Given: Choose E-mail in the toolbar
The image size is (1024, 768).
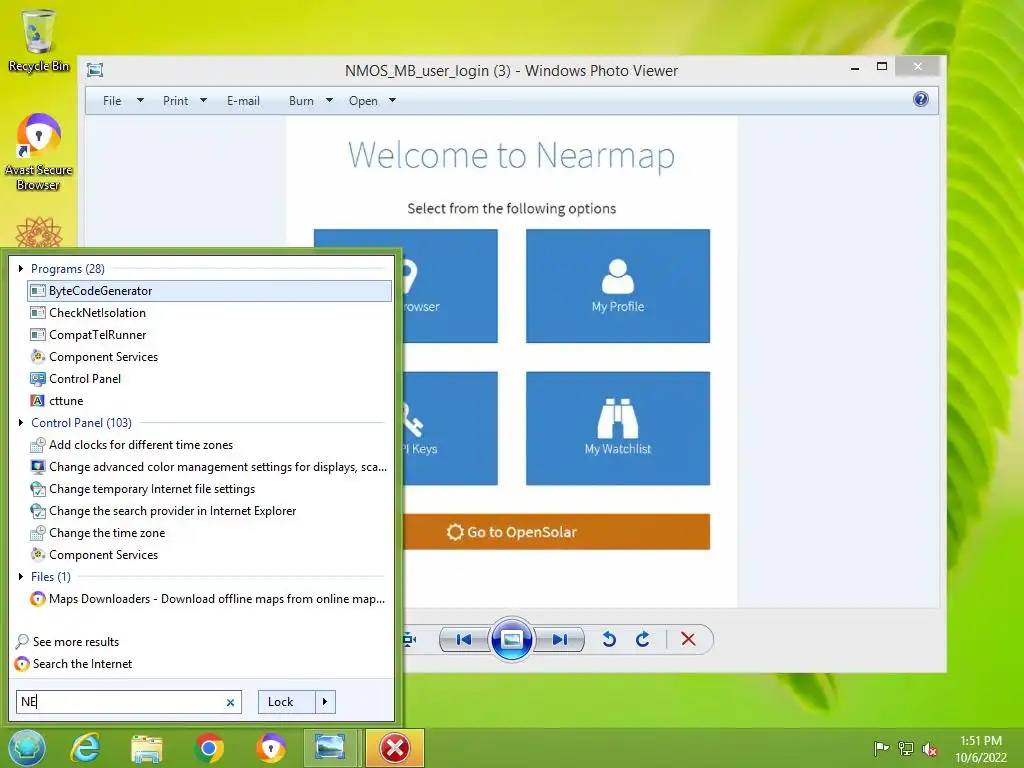Looking at the screenshot, I should [243, 101].
